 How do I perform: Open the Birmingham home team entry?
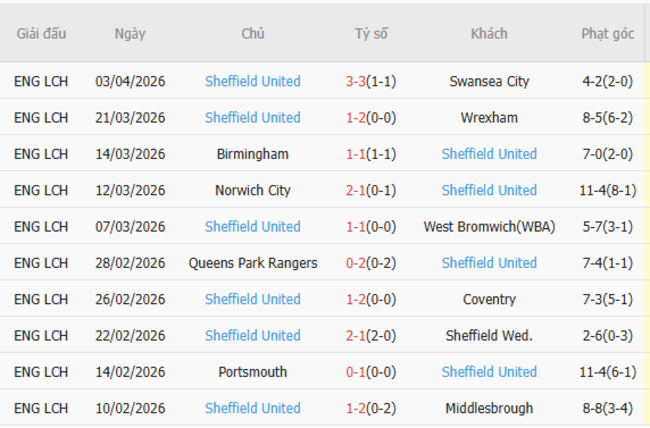(252, 154)
